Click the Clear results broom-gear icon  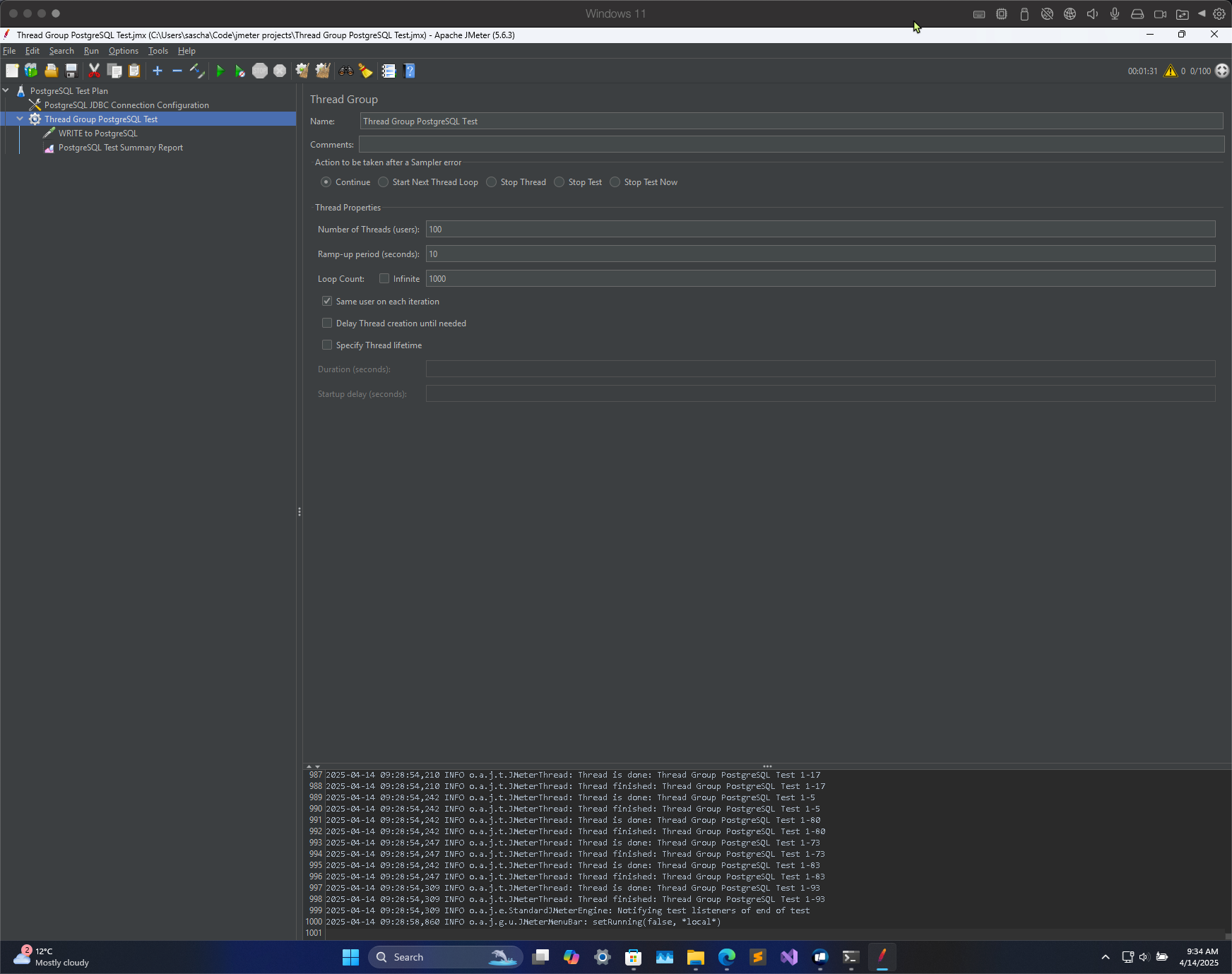(x=302, y=71)
